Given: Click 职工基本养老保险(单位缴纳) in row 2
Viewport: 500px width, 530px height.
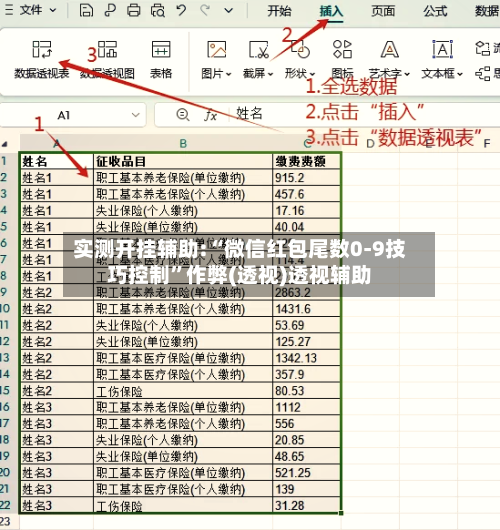Looking at the screenshot, I should (183, 177).
